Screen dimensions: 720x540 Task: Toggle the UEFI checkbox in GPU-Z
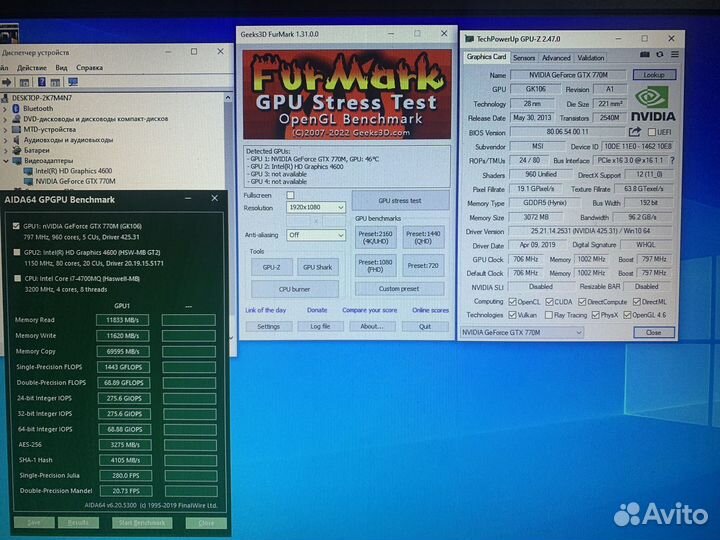pos(652,132)
